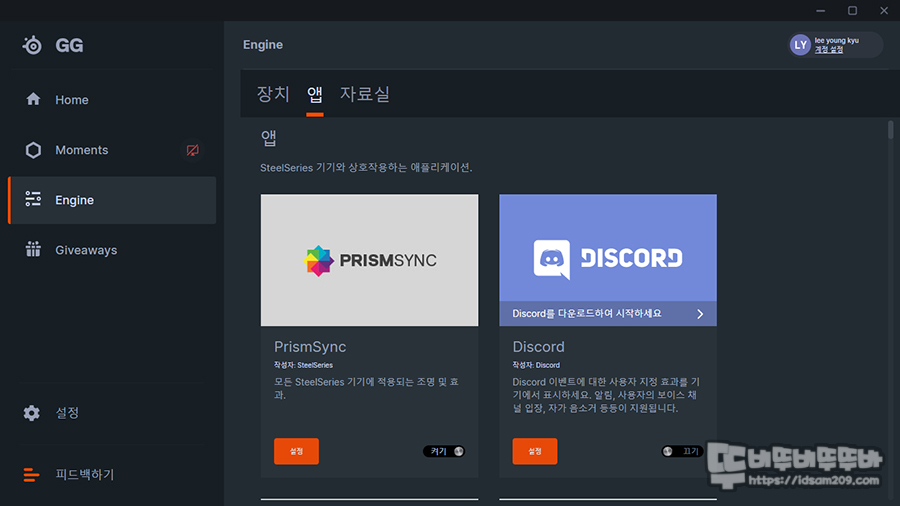
Task: Click the Home house icon
Action: click(x=33, y=99)
